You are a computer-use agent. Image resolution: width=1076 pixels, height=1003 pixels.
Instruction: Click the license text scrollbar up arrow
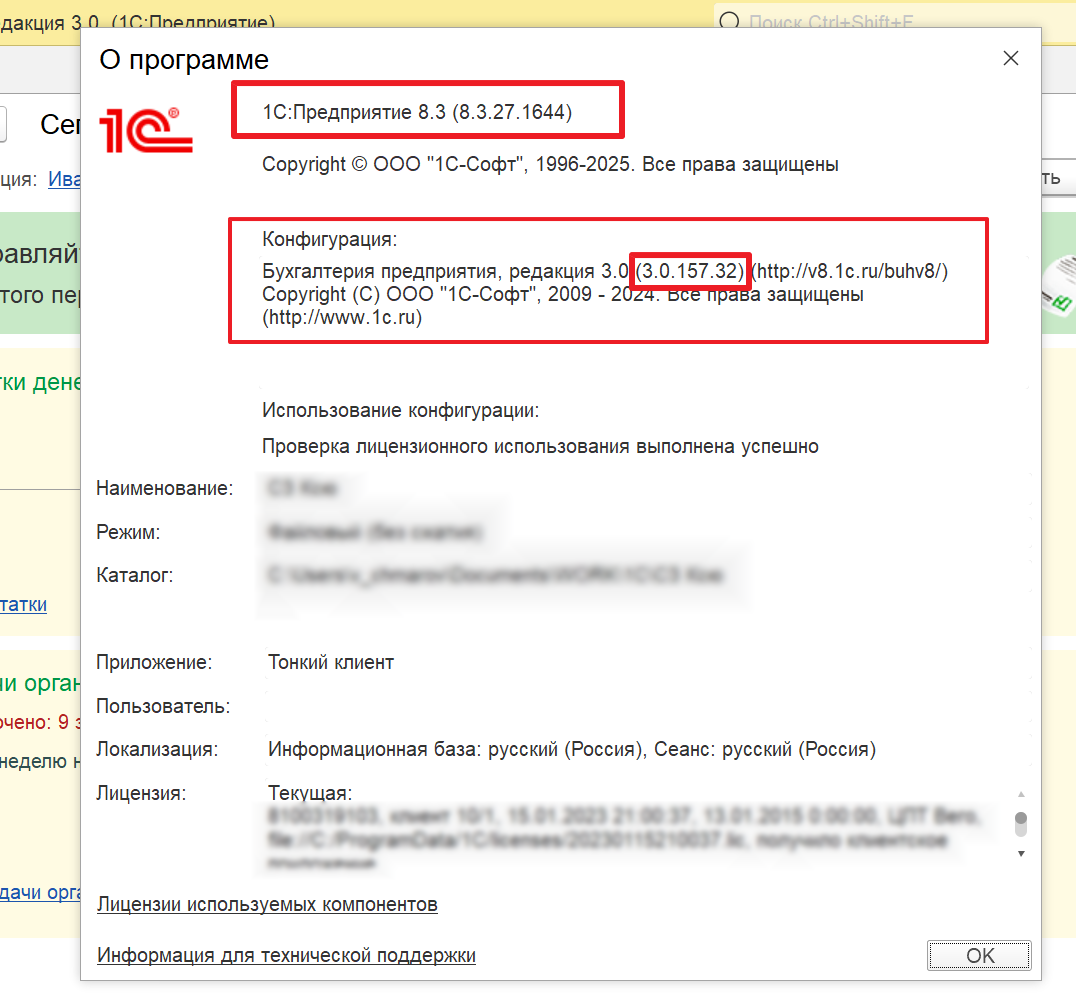click(x=1020, y=793)
